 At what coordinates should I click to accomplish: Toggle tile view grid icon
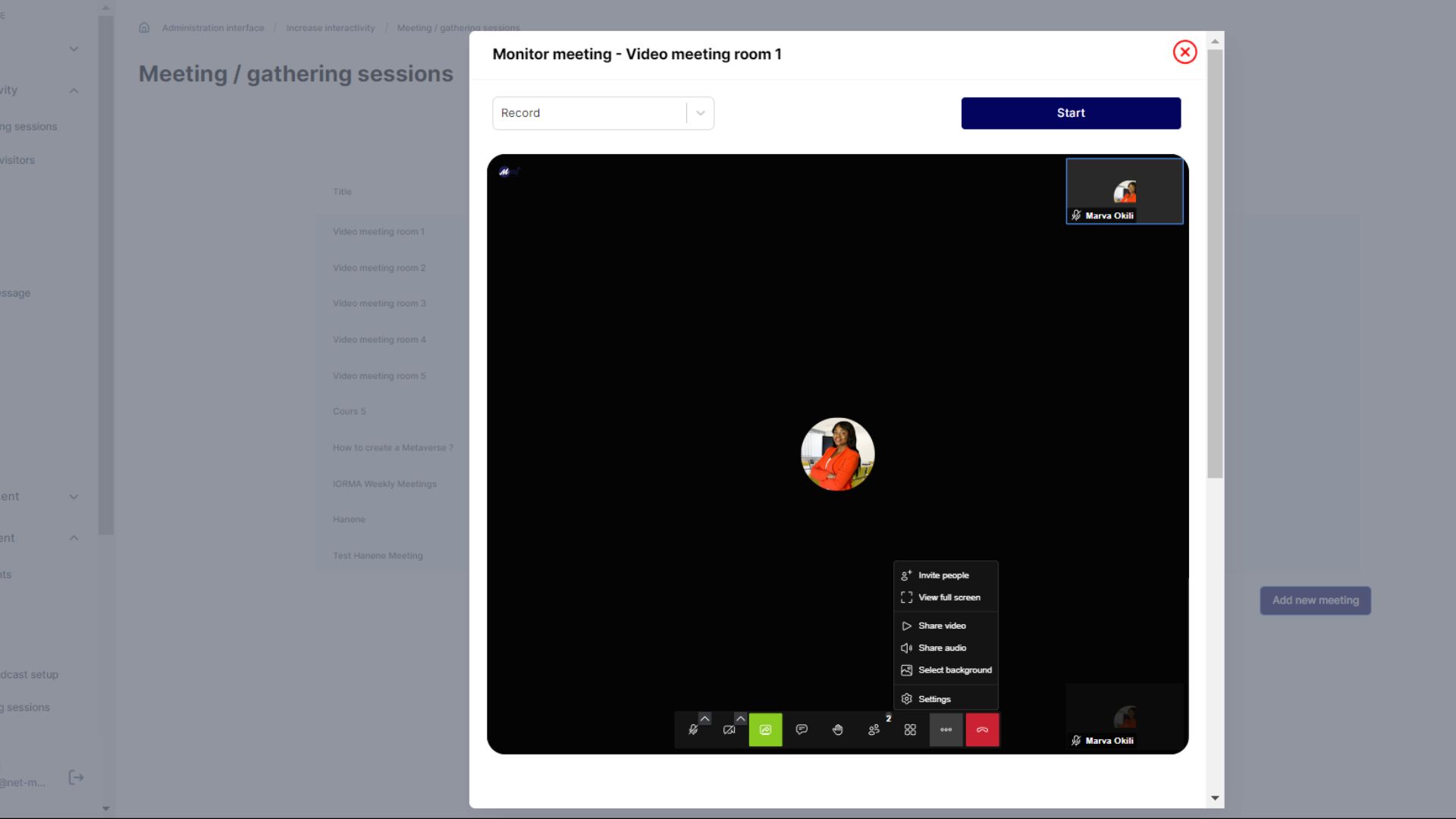(910, 730)
